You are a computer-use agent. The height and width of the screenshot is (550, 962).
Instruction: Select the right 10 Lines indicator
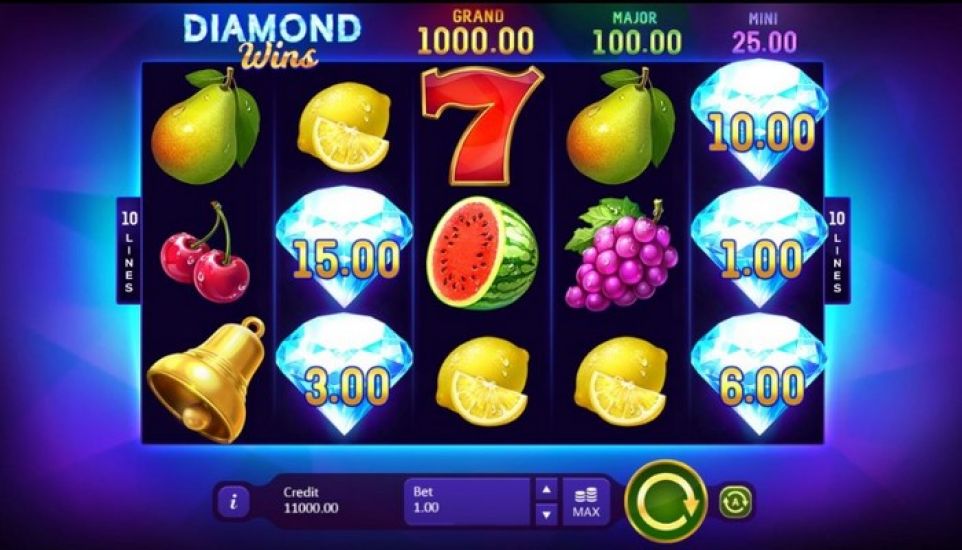837,251
